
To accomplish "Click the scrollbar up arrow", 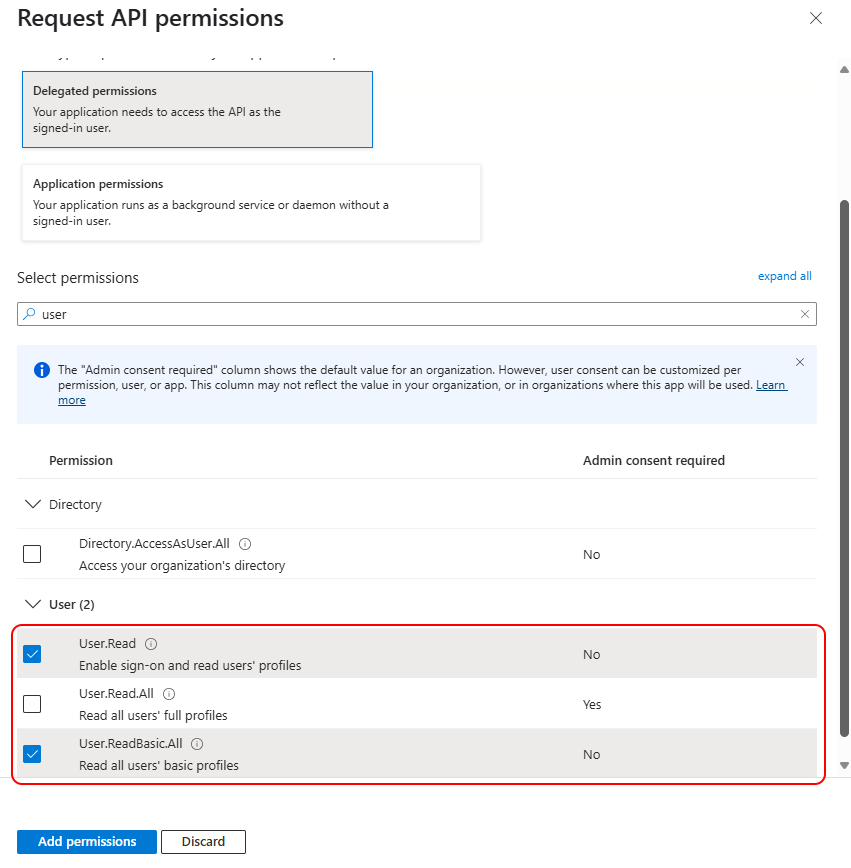I will (x=843, y=69).
